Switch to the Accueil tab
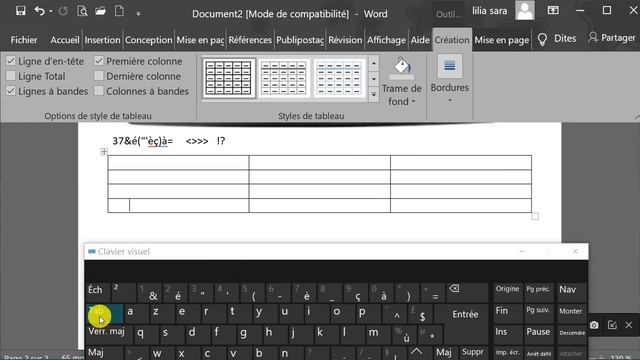640x360 pixels. [x=64, y=40]
